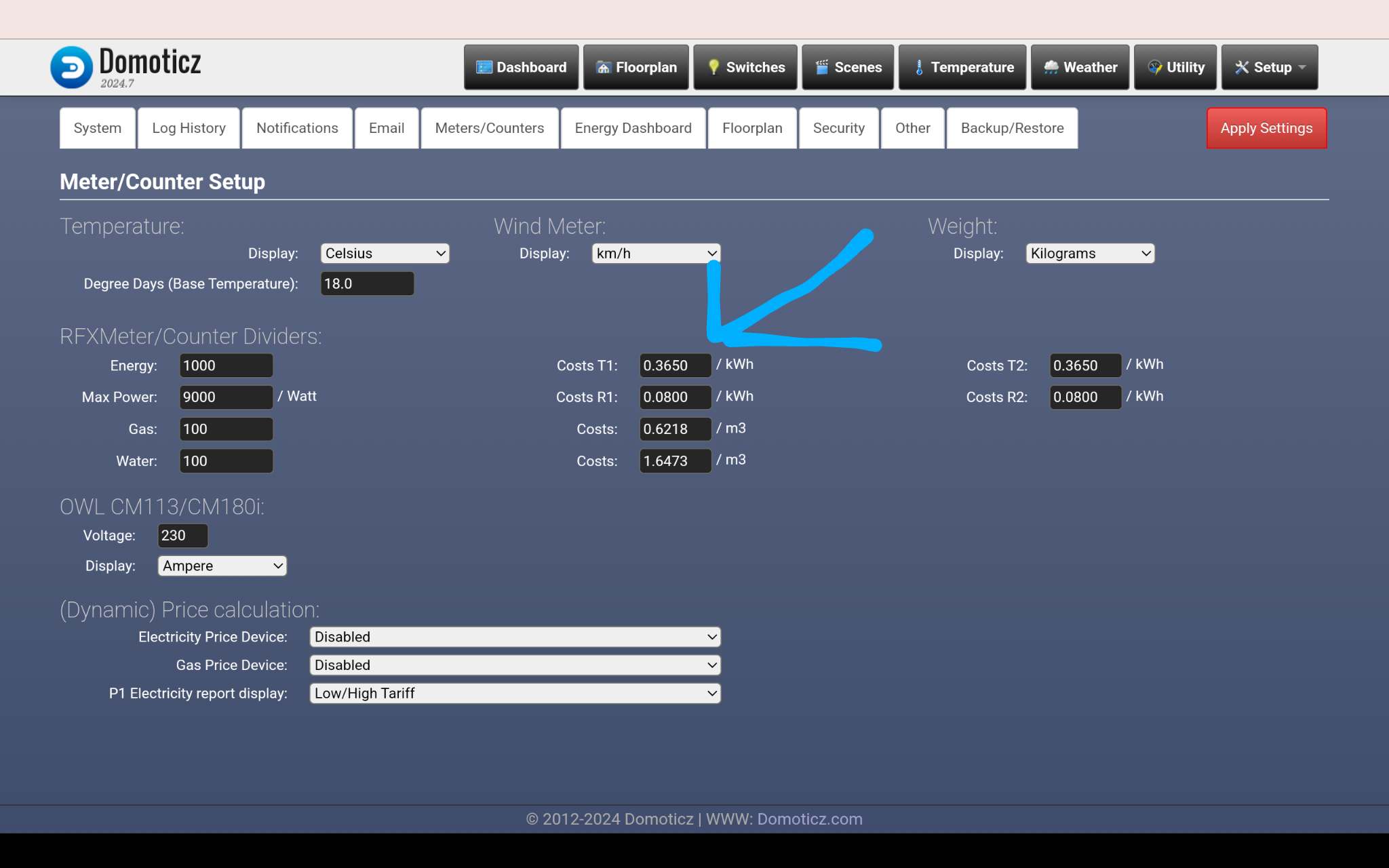Open the Electricity Price Device dropdown

(x=515, y=637)
